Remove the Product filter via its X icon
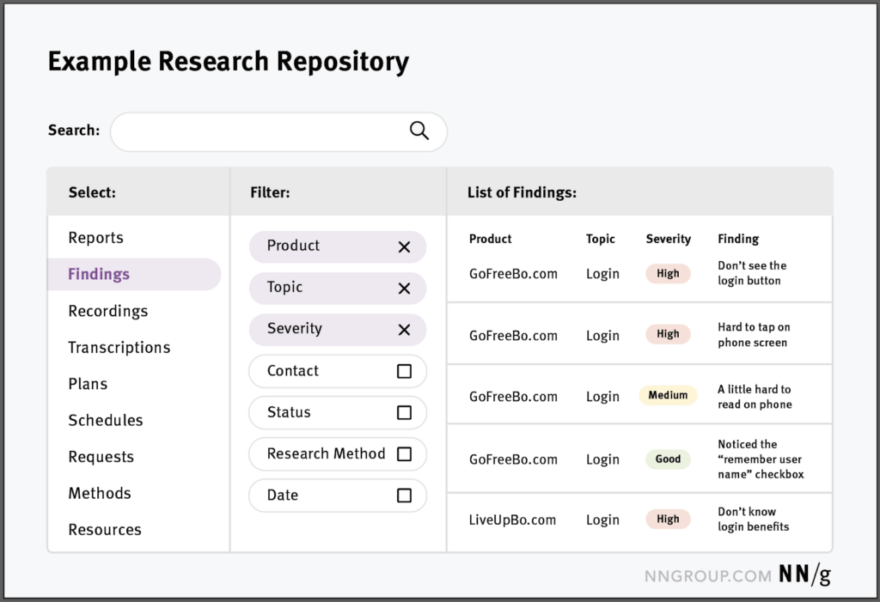The image size is (880, 602). pyautogui.click(x=404, y=246)
